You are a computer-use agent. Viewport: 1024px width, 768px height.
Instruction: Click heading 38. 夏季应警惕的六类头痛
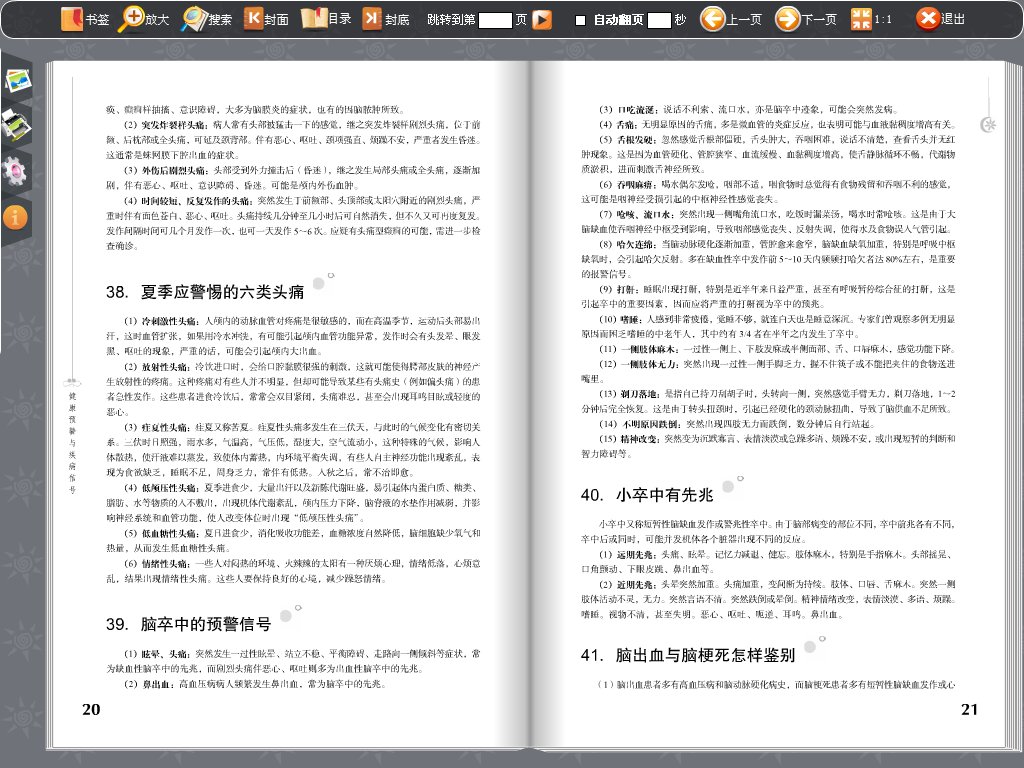[x=205, y=292]
